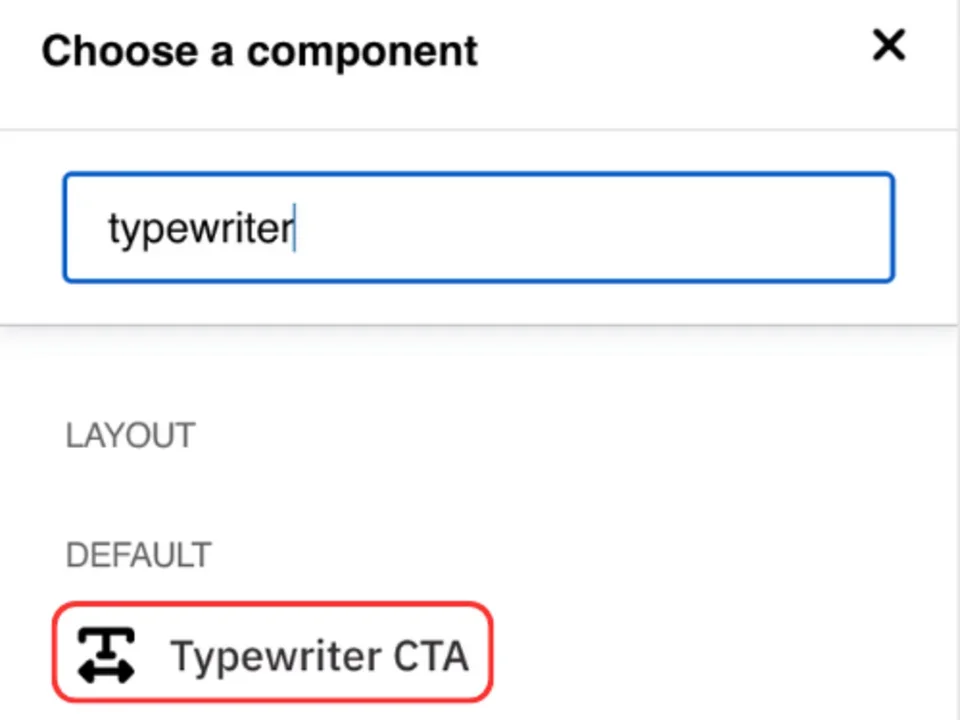Place cursor in the typewriter search field
Screen dimensions: 960x720
tap(478, 227)
